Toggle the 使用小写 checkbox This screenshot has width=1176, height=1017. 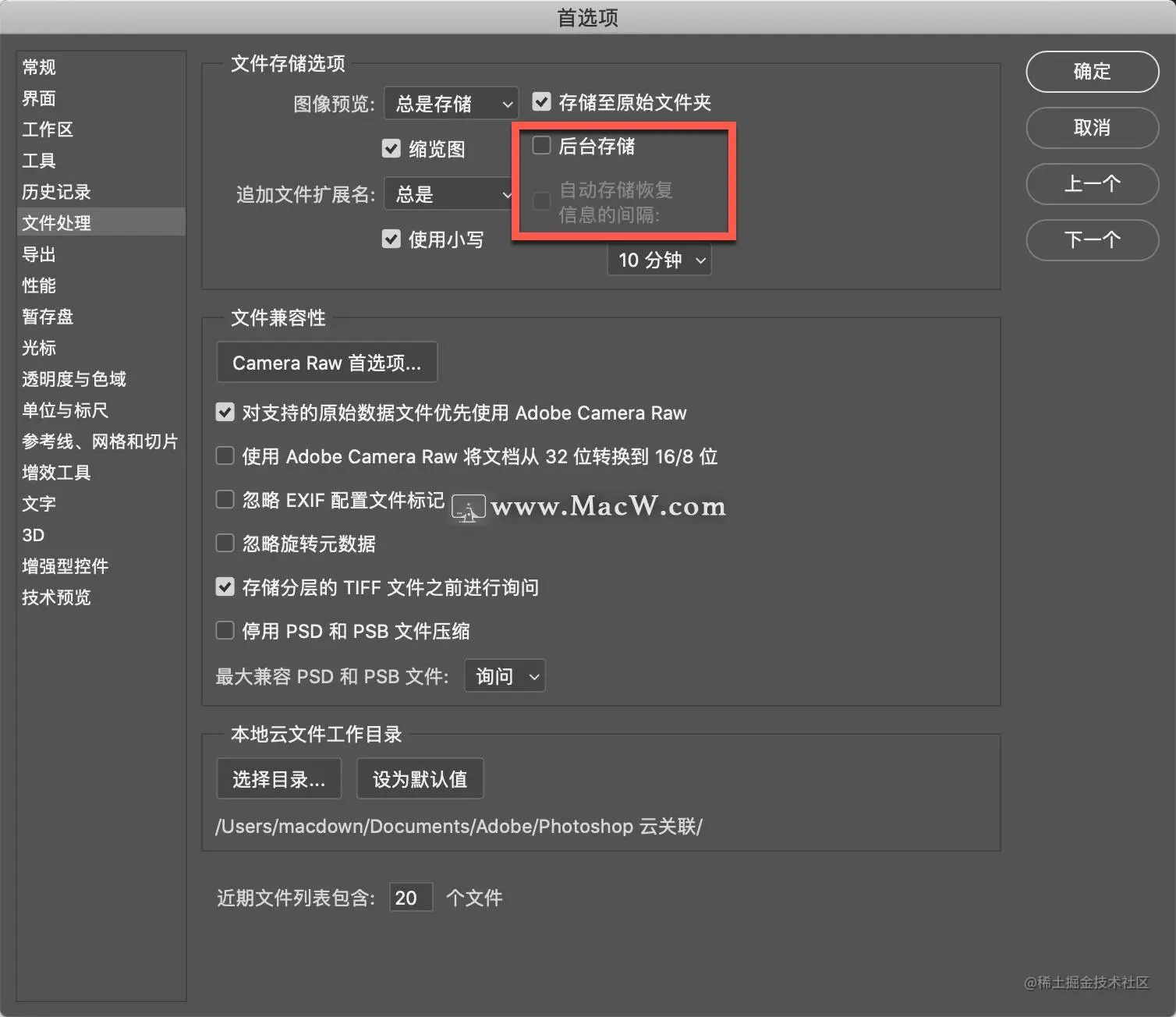click(391, 239)
